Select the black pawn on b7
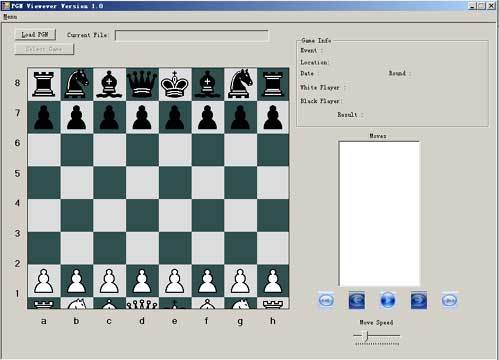The image size is (499, 360). 77,117
